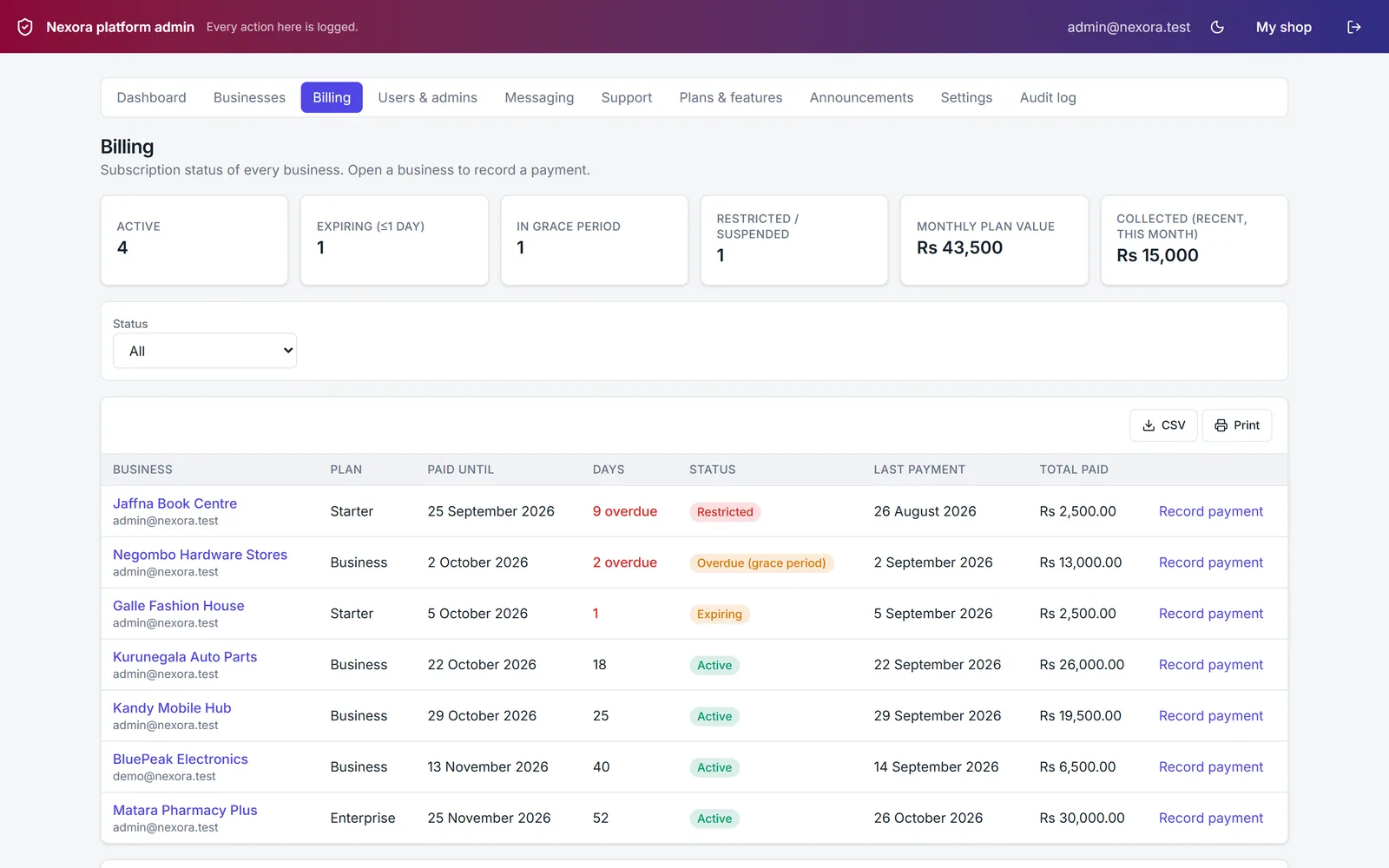Open Jaffna Book Centre business
Image resolution: width=1389 pixels, height=868 pixels.
174,503
